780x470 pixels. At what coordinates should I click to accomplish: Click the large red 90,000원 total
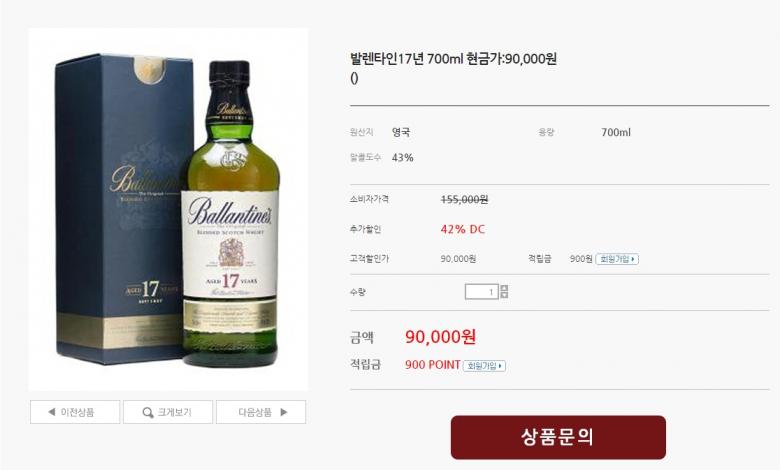coord(440,337)
